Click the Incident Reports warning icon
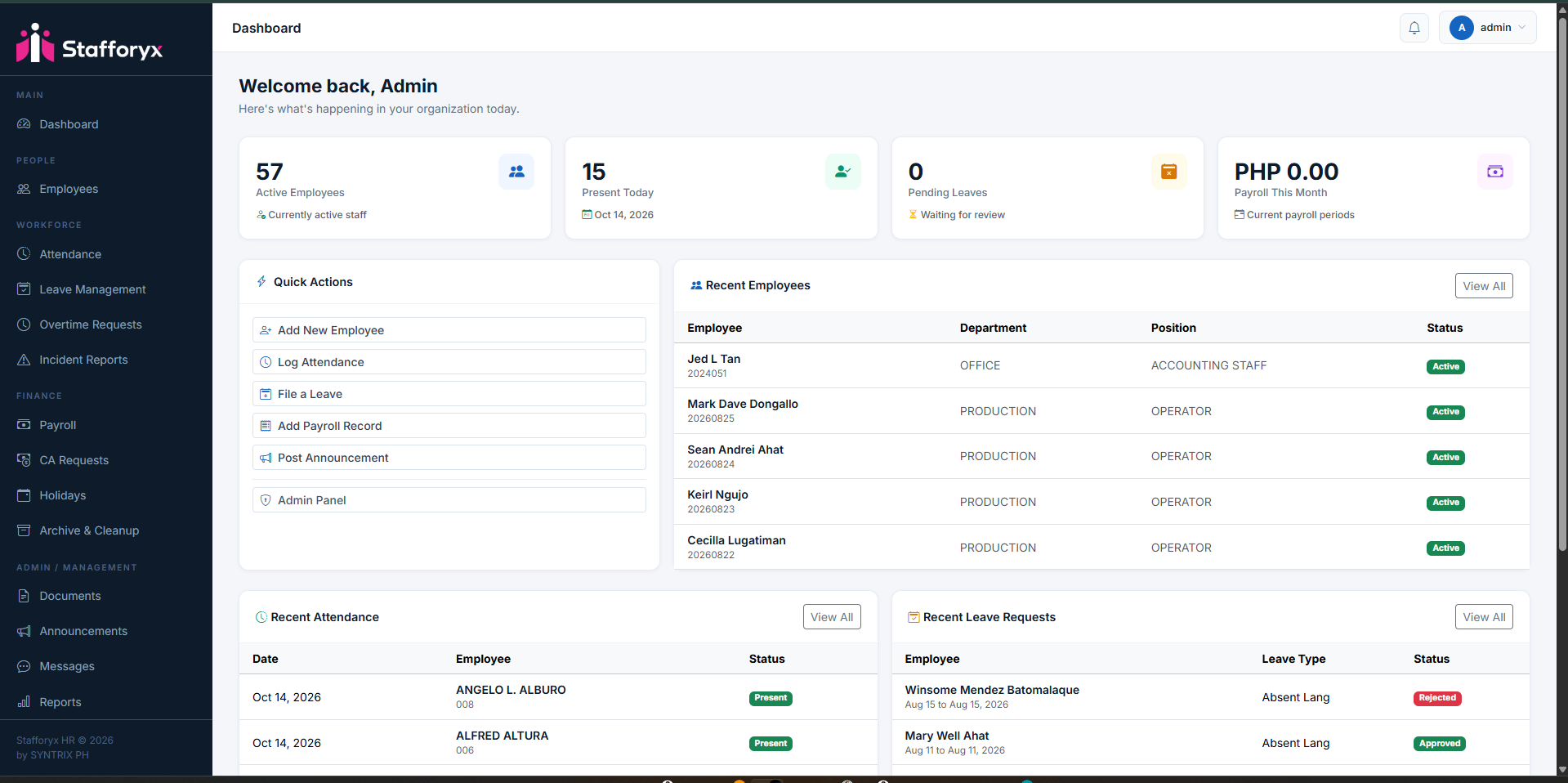1568x783 pixels. 24,360
